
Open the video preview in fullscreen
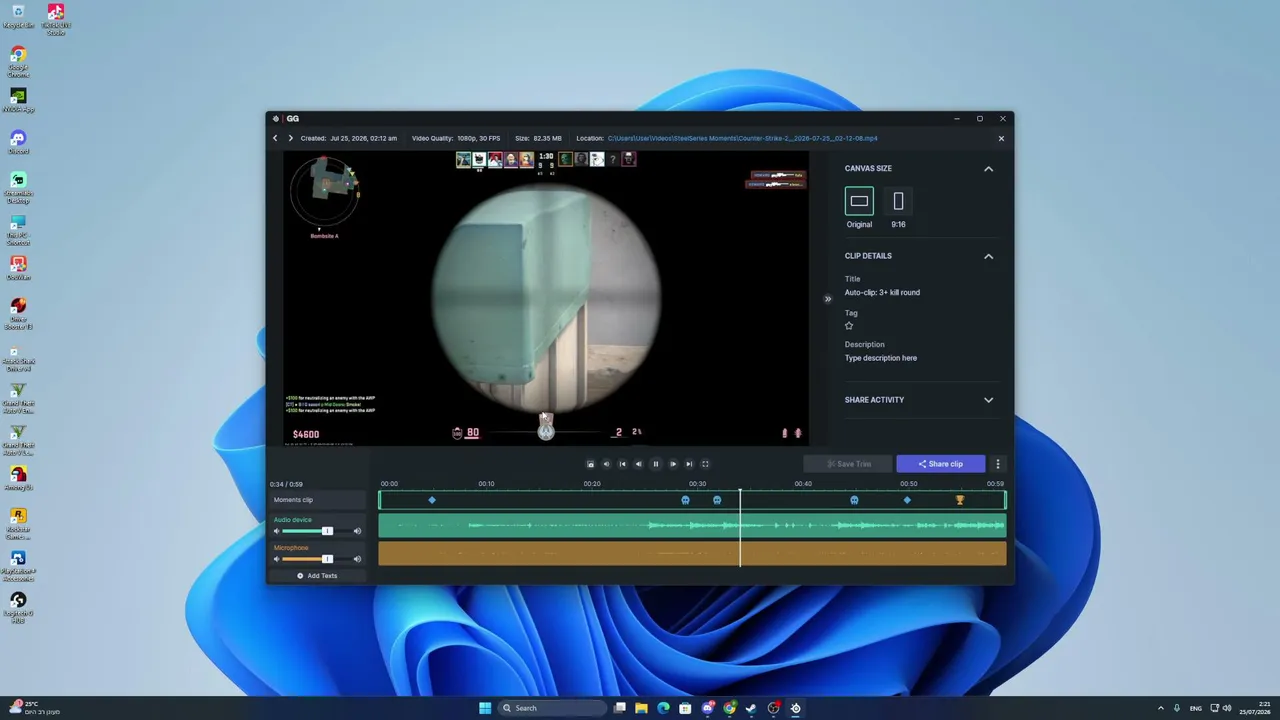coord(705,464)
